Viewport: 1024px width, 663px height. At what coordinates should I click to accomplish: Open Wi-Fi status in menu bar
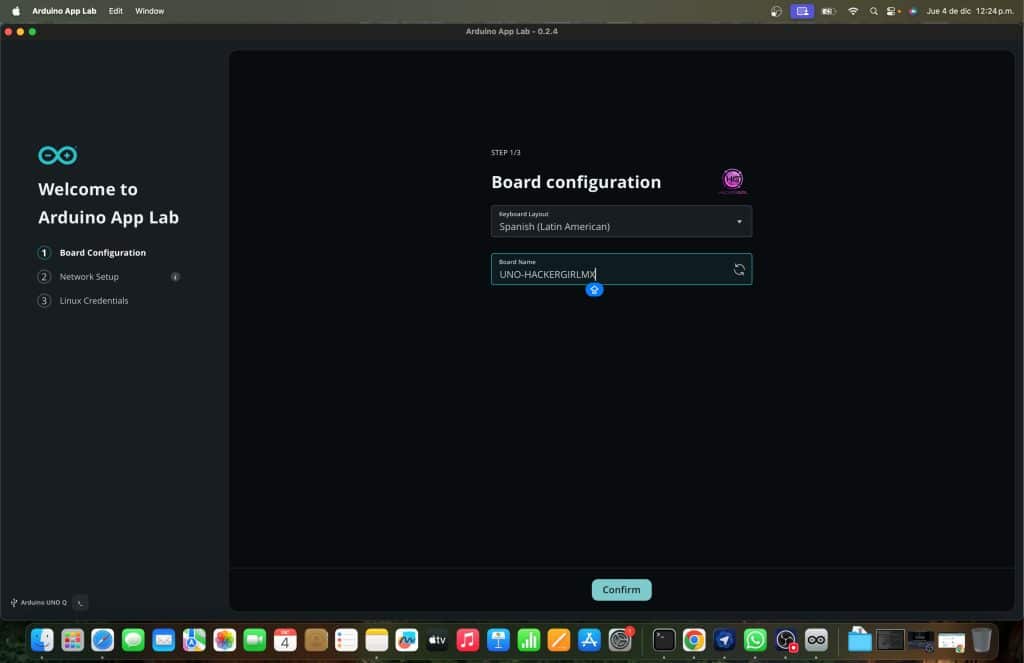pyautogui.click(x=852, y=11)
